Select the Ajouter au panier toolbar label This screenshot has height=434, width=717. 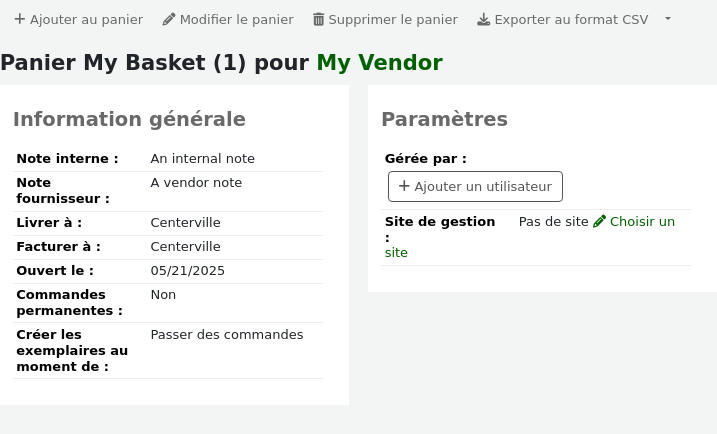tap(86, 19)
